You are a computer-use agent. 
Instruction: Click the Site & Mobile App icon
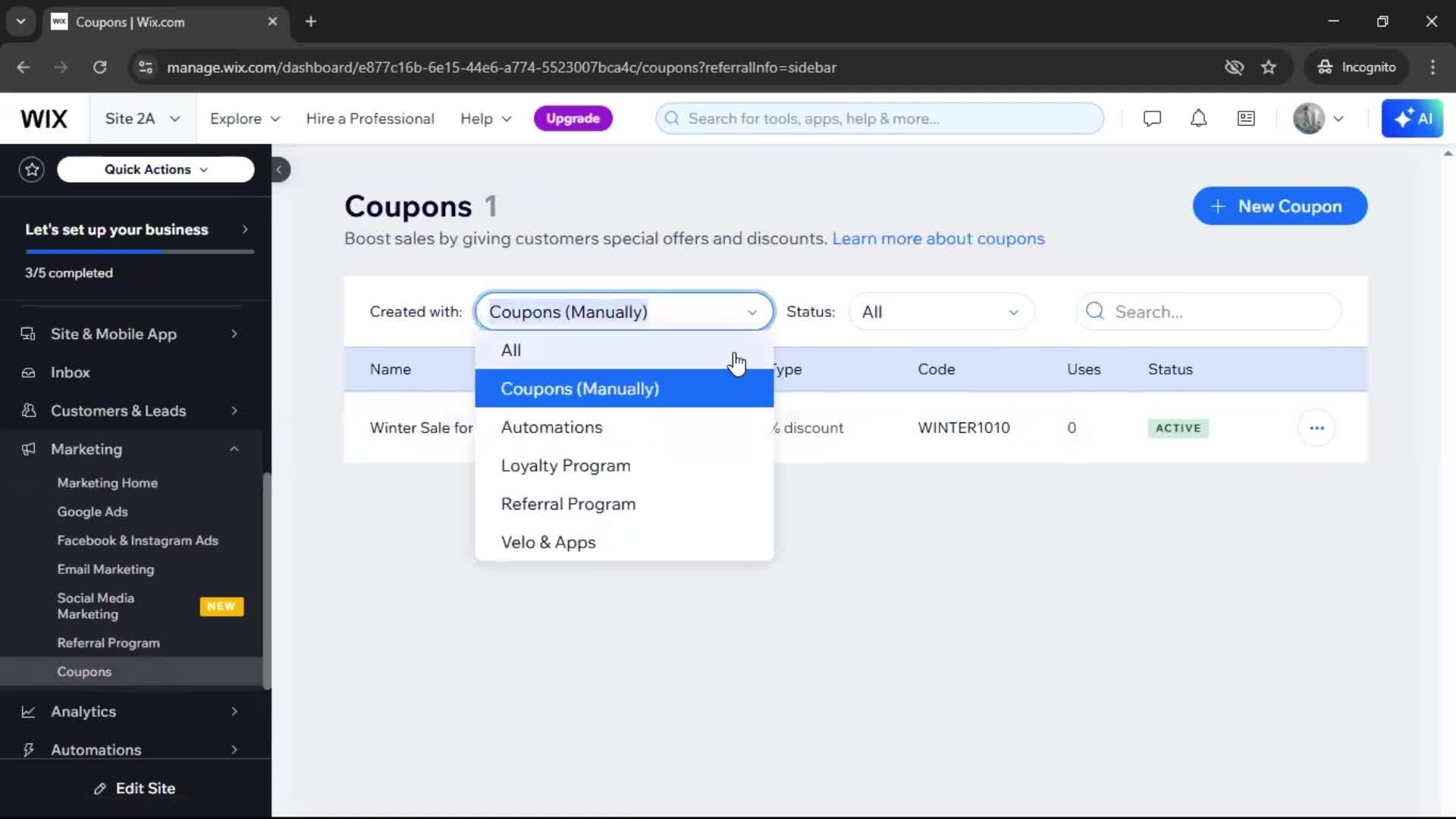coord(28,334)
